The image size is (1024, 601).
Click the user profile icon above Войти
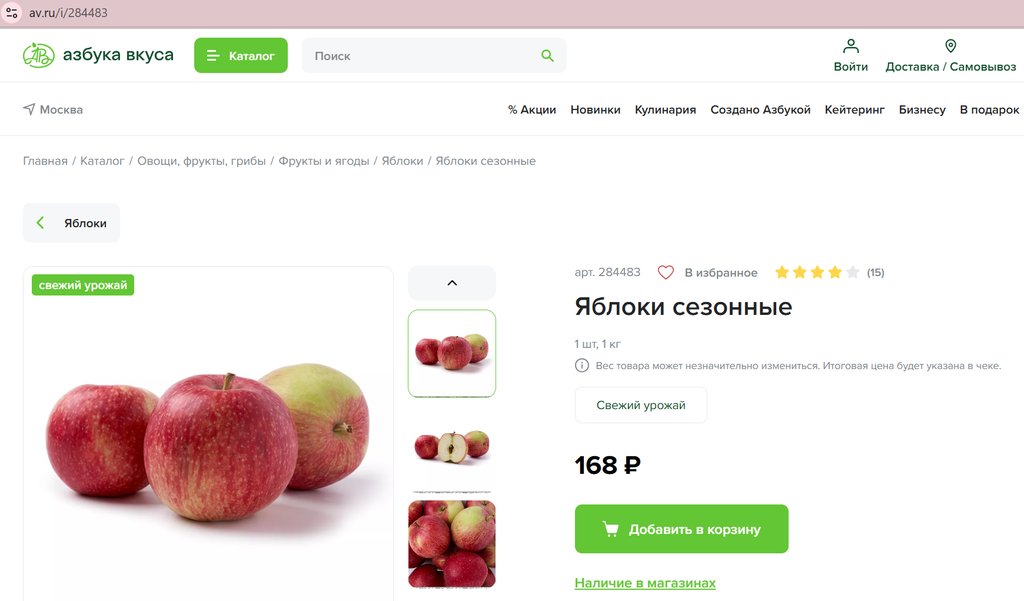click(850, 46)
